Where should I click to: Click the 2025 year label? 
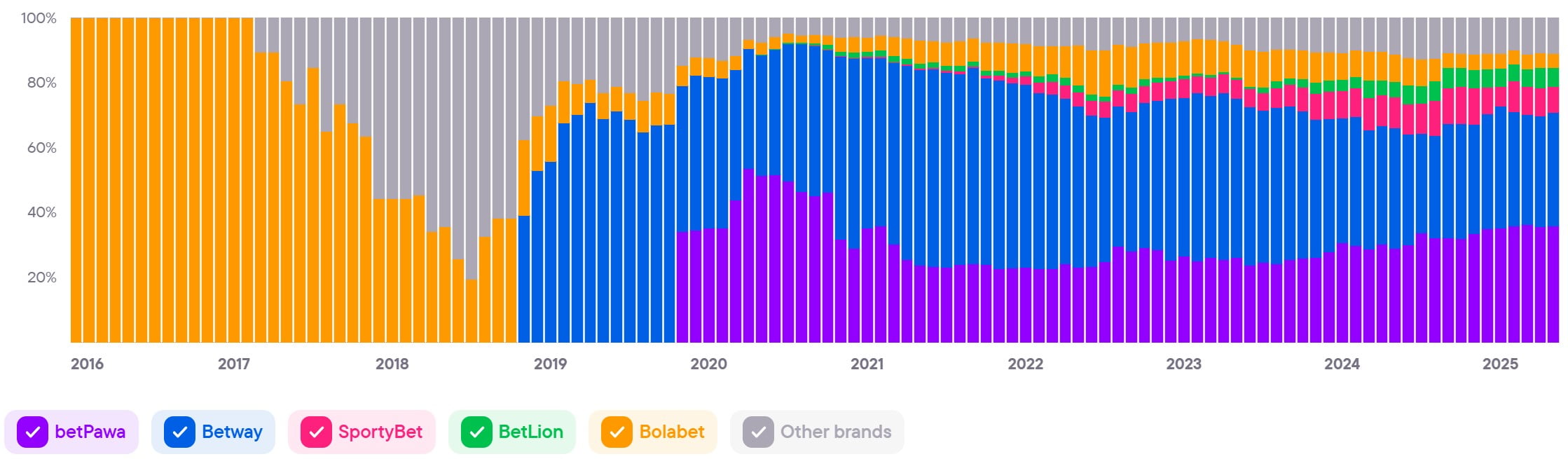click(x=1500, y=364)
